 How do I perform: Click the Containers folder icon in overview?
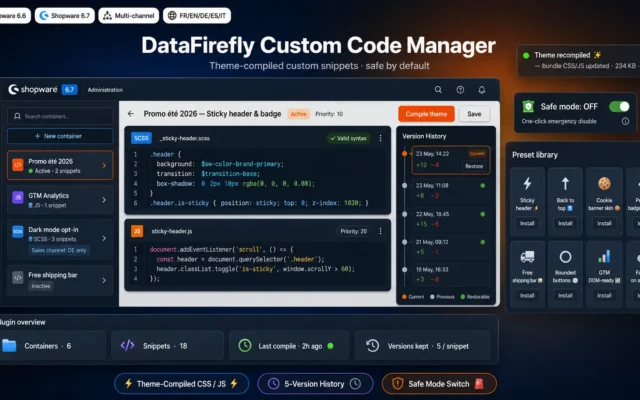[x=9, y=346]
